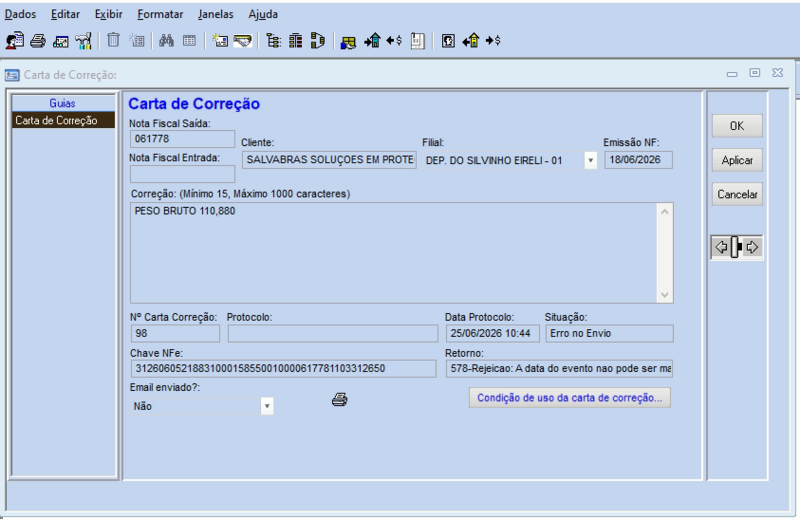This screenshot has height=519, width=800.
Task: Click the new card sparkle icon
Action: tap(220, 40)
